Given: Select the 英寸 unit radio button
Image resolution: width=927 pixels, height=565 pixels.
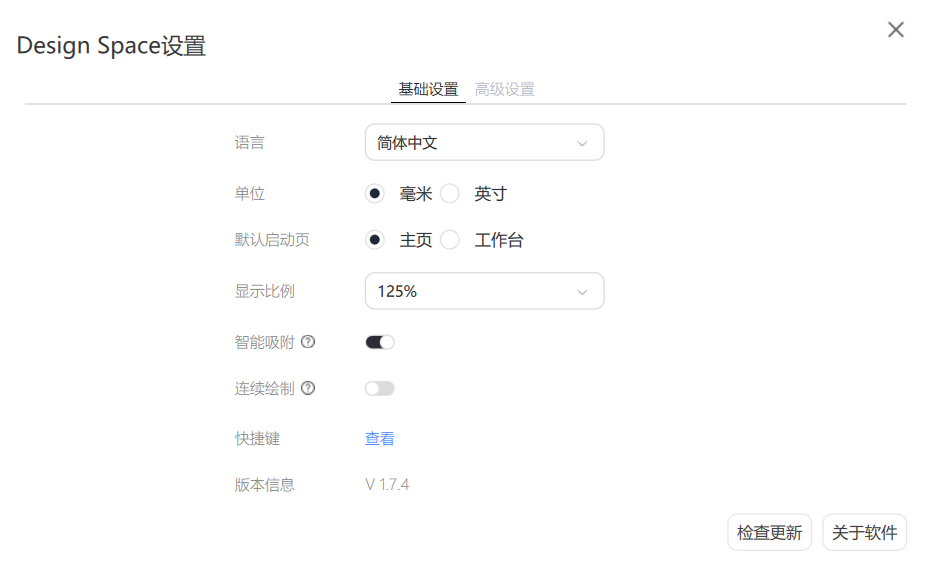Looking at the screenshot, I should point(450,194).
